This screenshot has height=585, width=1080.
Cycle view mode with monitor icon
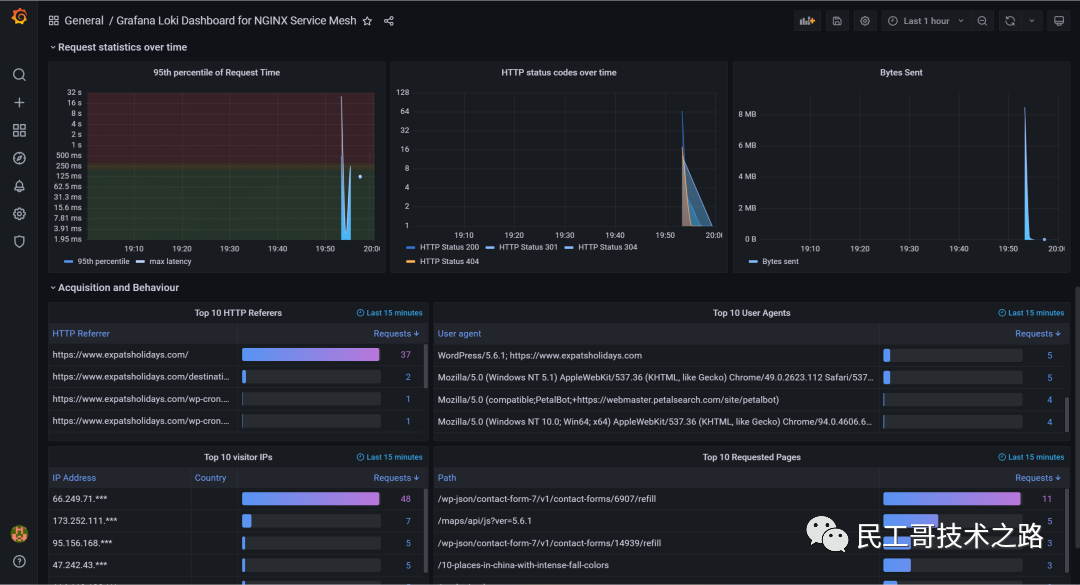[1059, 21]
